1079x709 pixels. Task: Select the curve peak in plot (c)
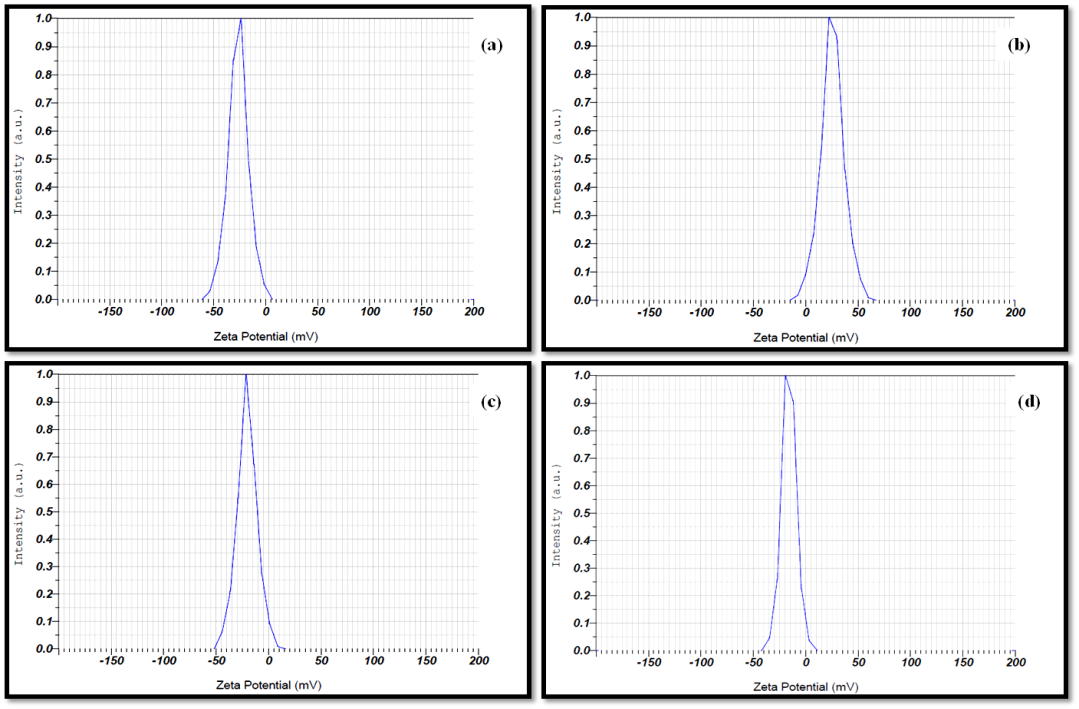click(x=246, y=375)
